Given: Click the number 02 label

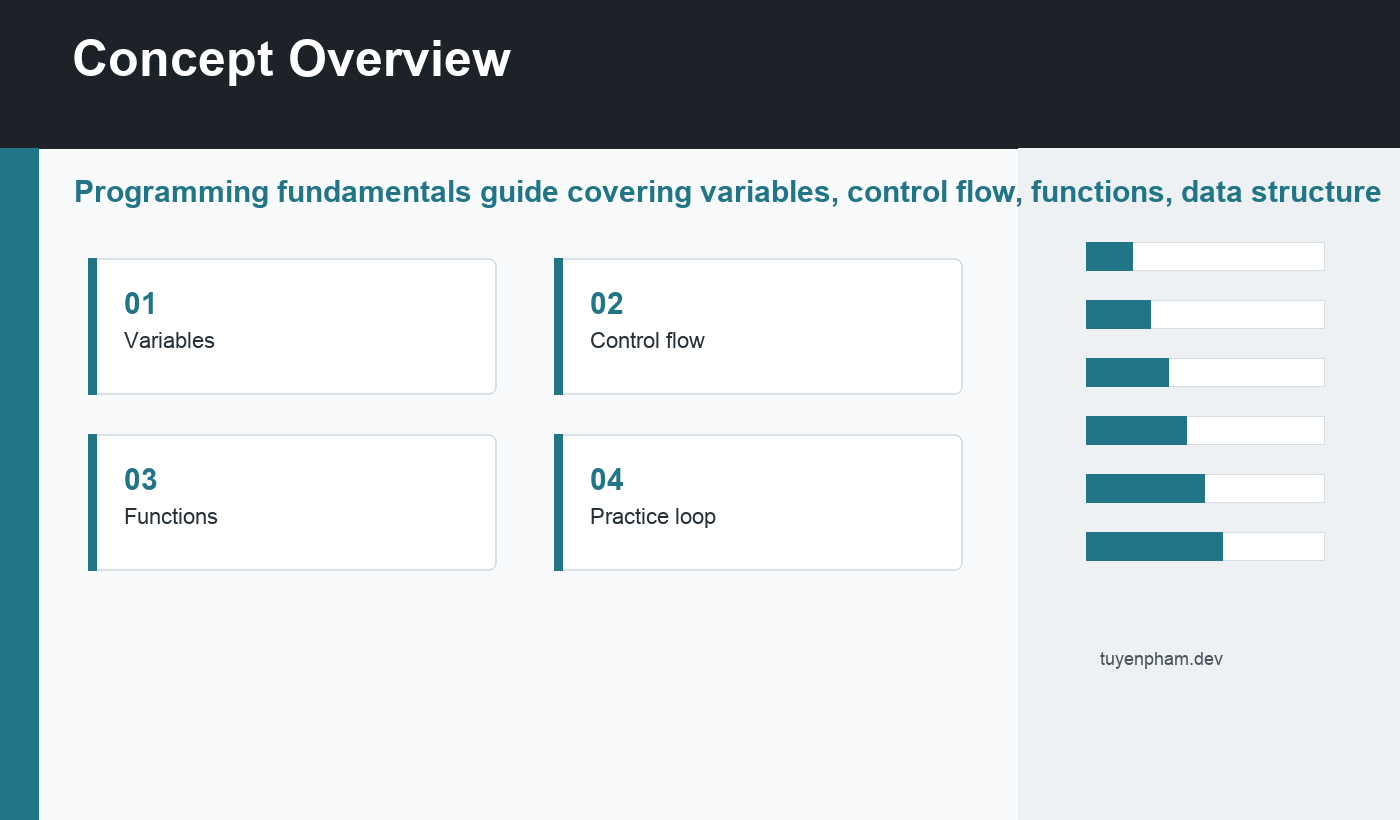Looking at the screenshot, I should (x=607, y=304).
